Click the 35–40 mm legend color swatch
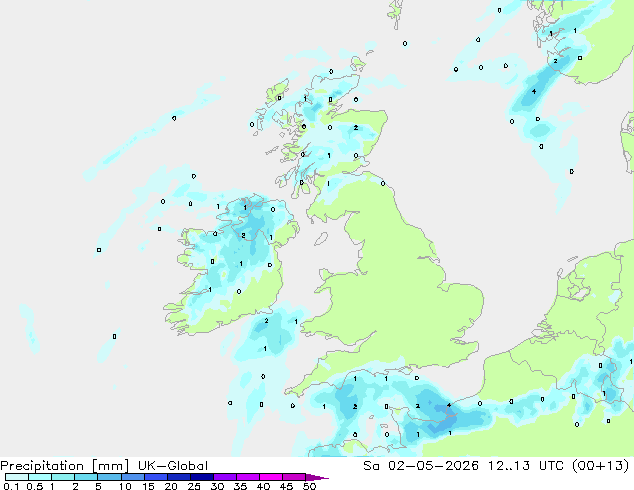This screenshot has width=634, height=490. click(x=248, y=477)
